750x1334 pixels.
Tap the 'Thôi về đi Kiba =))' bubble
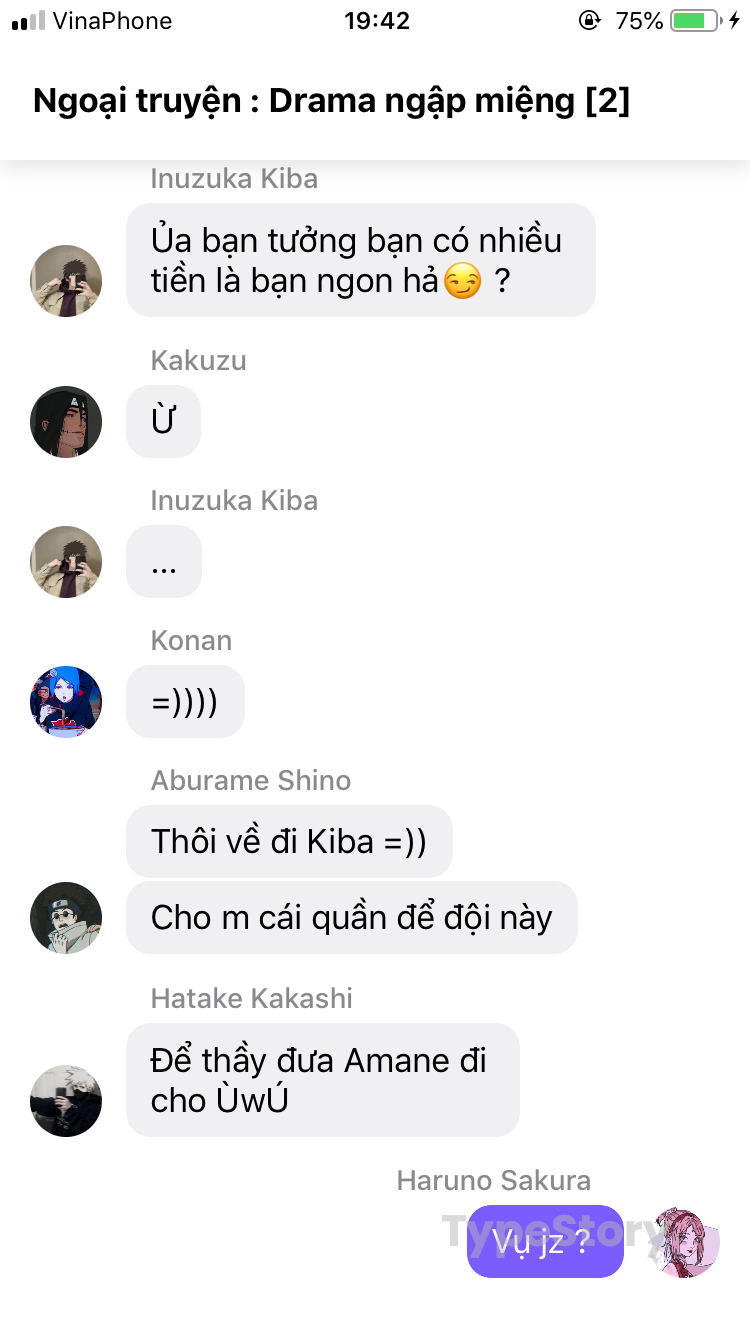tap(289, 841)
